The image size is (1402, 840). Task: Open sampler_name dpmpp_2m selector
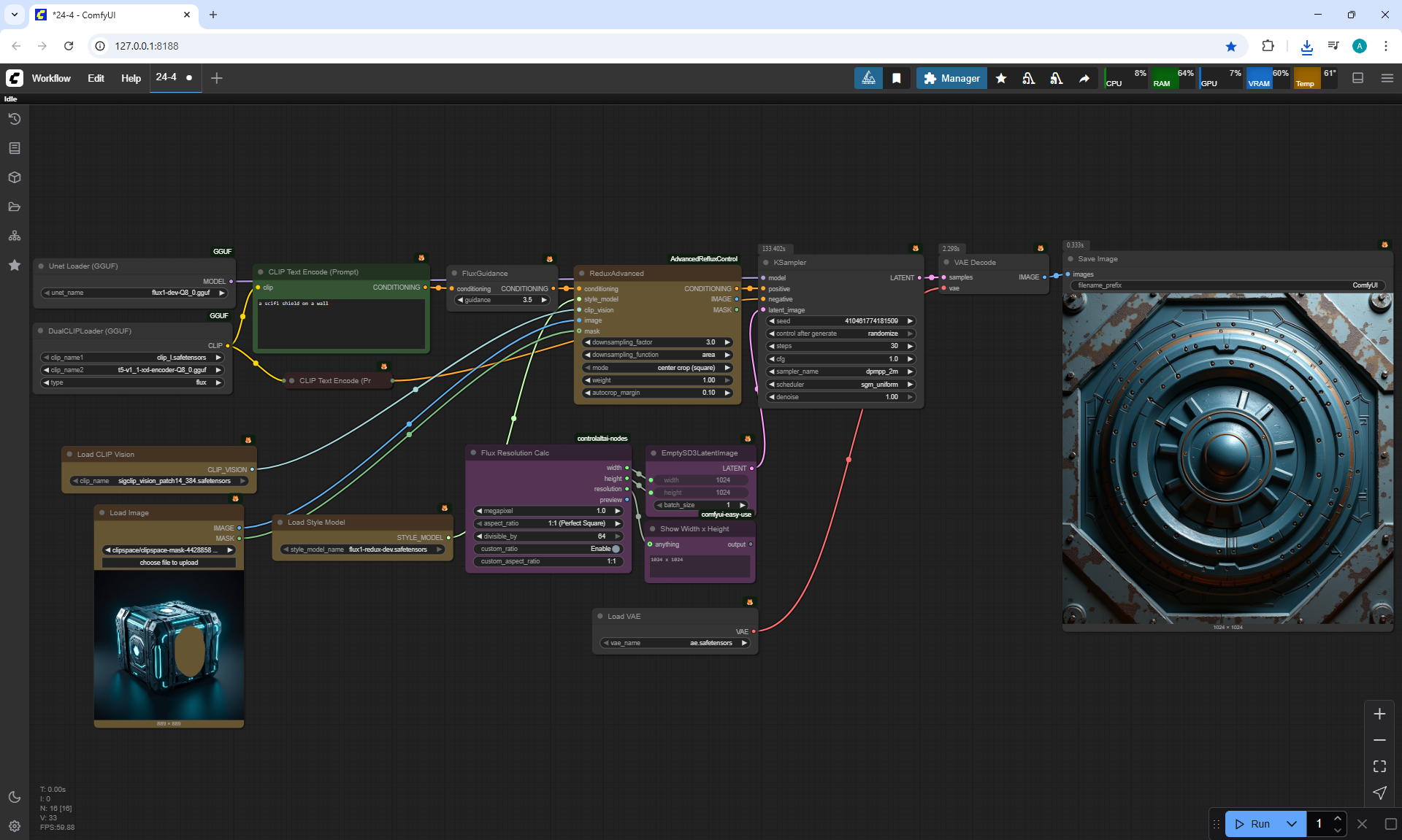point(840,371)
